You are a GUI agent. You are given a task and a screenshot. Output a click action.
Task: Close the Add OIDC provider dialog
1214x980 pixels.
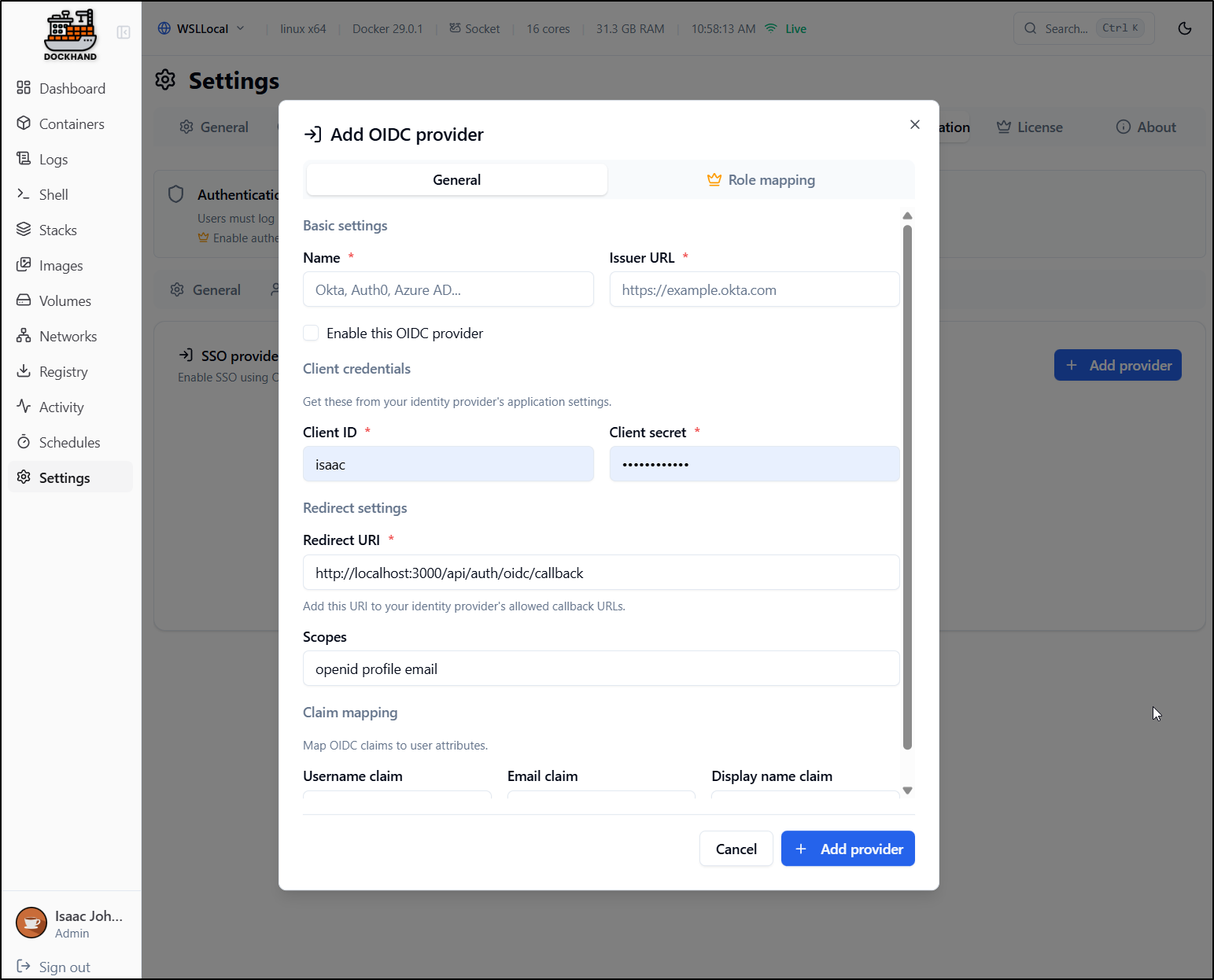point(914,124)
